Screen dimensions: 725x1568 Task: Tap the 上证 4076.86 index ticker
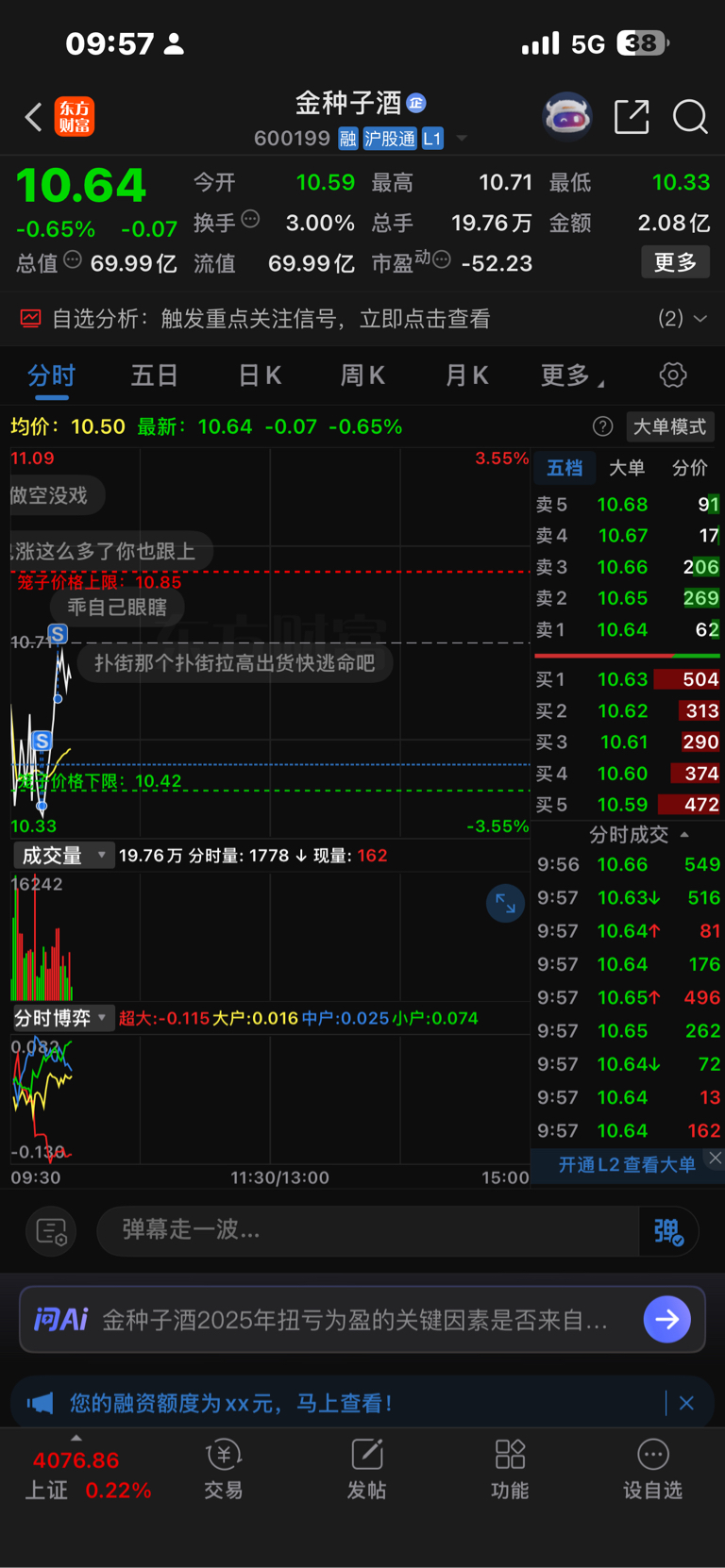90,1475
